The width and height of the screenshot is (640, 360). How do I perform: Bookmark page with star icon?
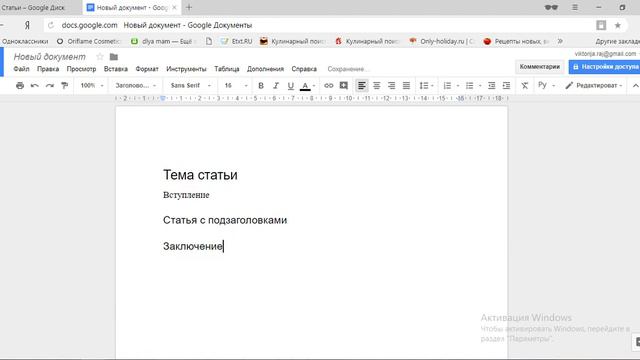(x=618, y=25)
